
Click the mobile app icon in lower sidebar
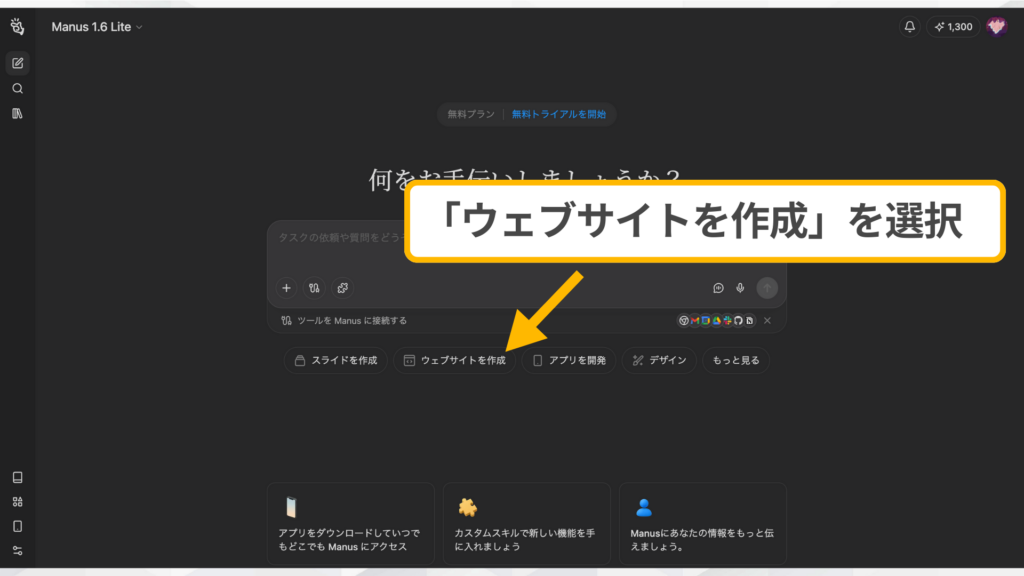pos(17,525)
